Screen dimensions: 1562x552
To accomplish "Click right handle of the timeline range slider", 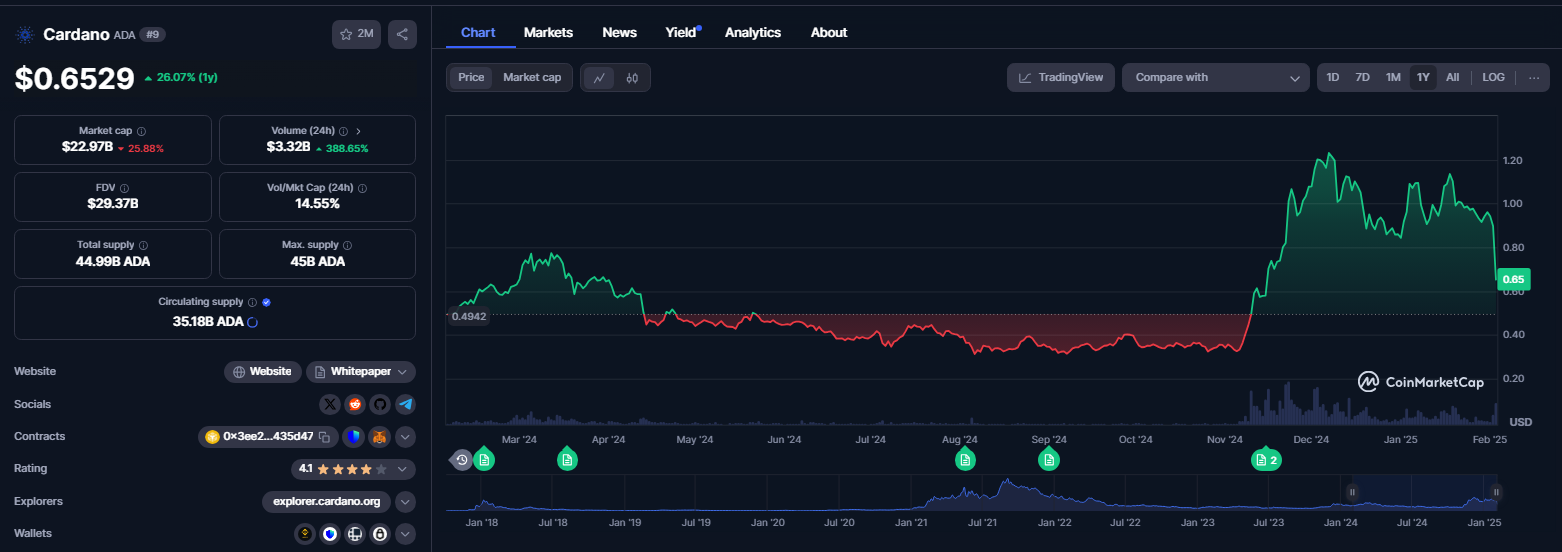I will coord(1495,491).
